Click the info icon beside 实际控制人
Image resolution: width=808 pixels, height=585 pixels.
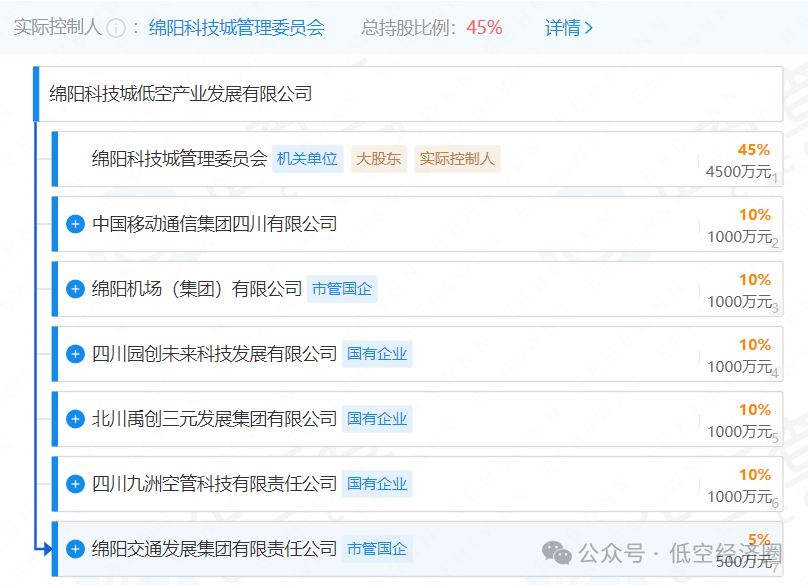(x=116, y=28)
